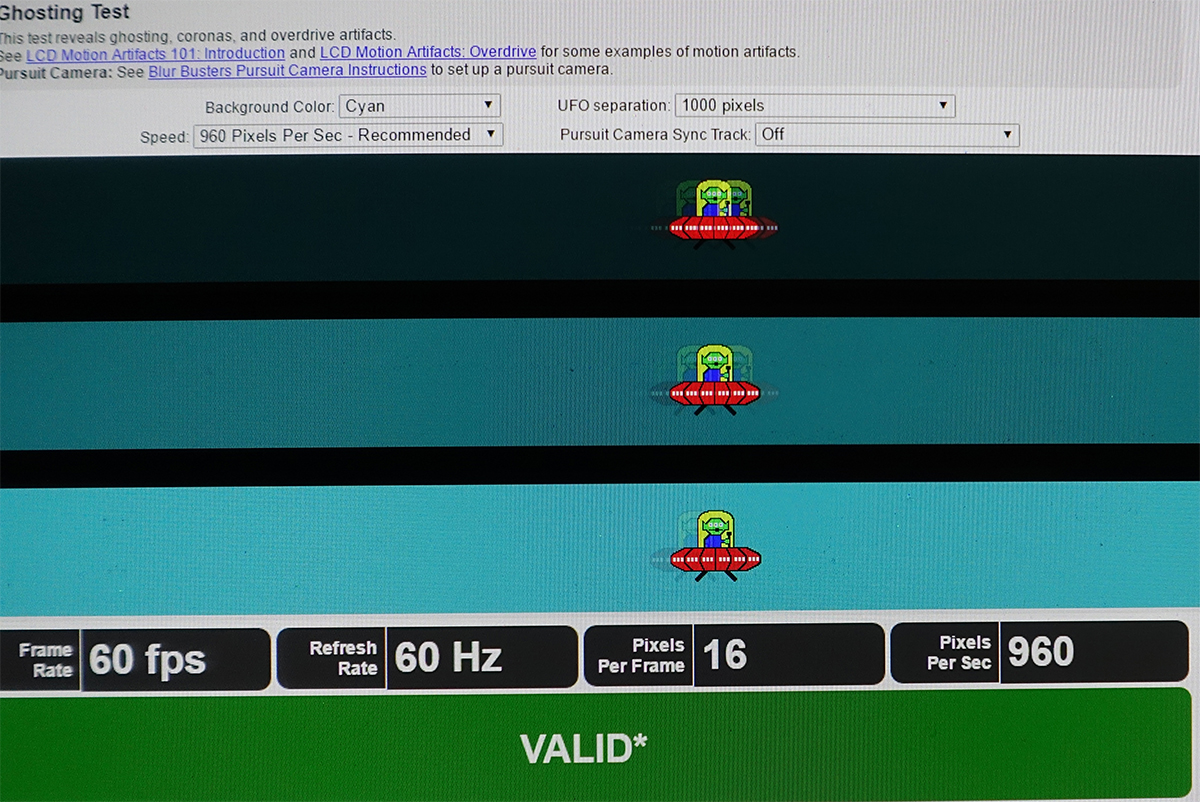Image resolution: width=1200 pixels, height=802 pixels.
Task: Open the Pursuit Camera Sync Track dropdown
Action: click(887, 134)
